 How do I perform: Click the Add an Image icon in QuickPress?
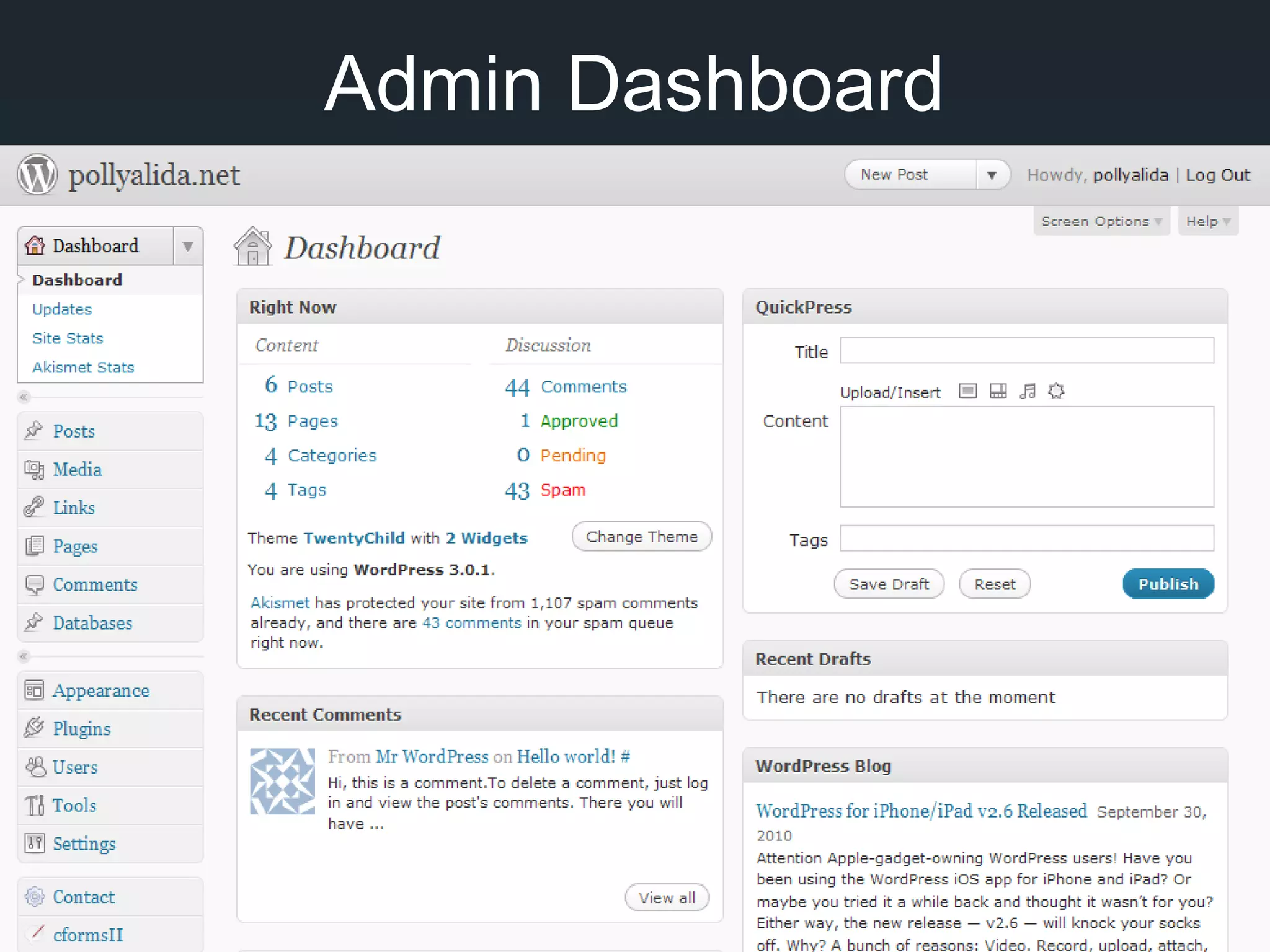pos(967,391)
